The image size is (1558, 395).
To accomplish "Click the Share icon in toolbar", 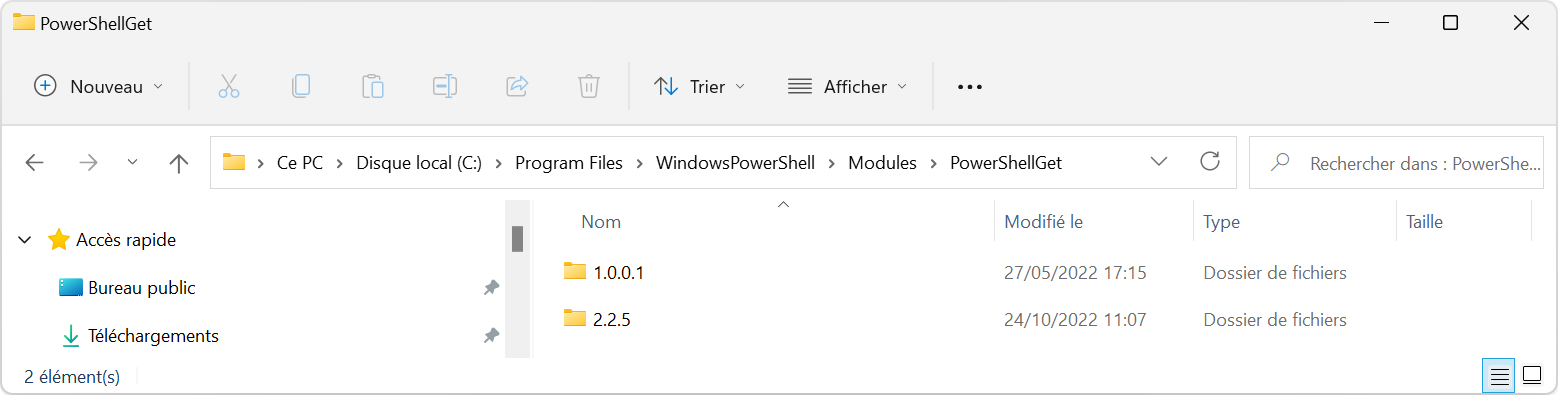I will (x=517, y=87).
